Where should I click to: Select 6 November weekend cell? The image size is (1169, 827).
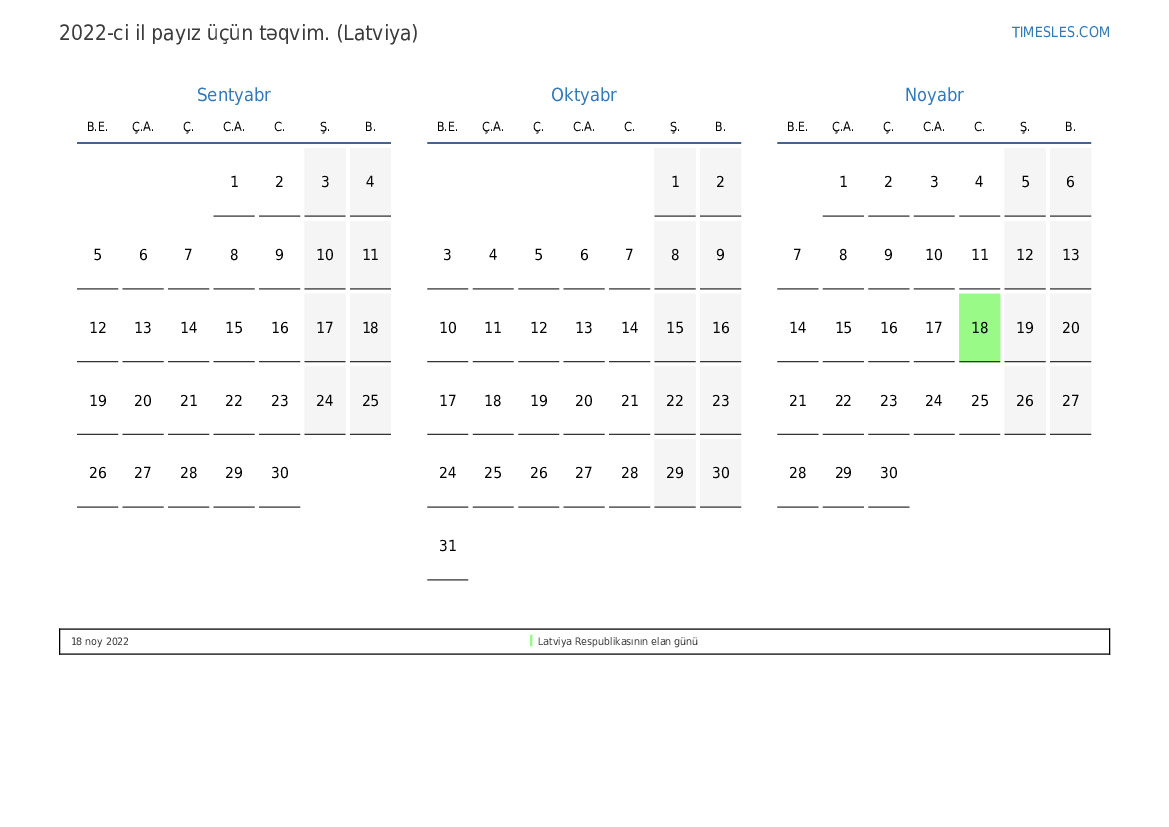tap(1070, 182)
